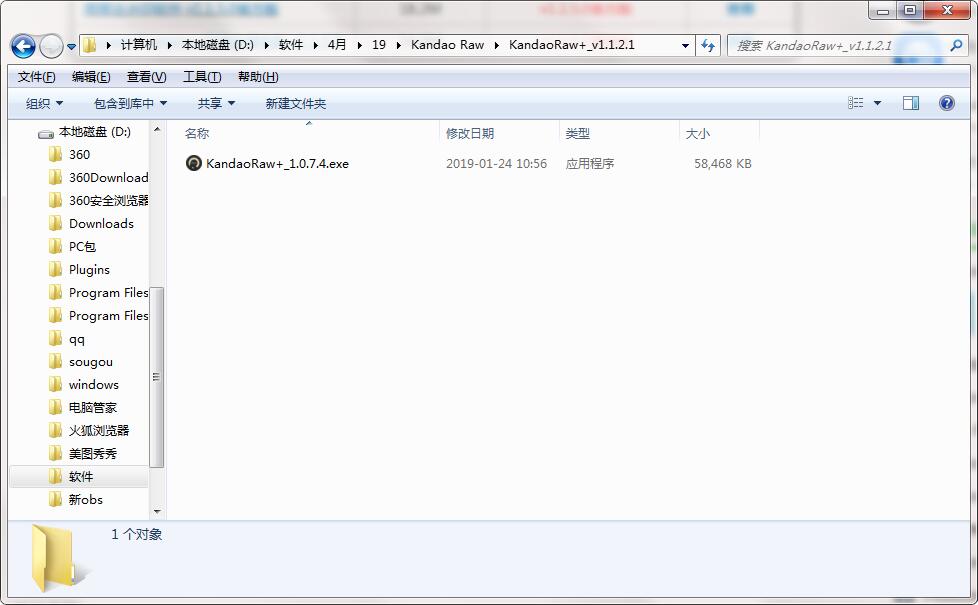This screenshot has height=605, width=978.
Task: Open the 美图秀秀 folder in tree
Action: (x=92, y=453)
